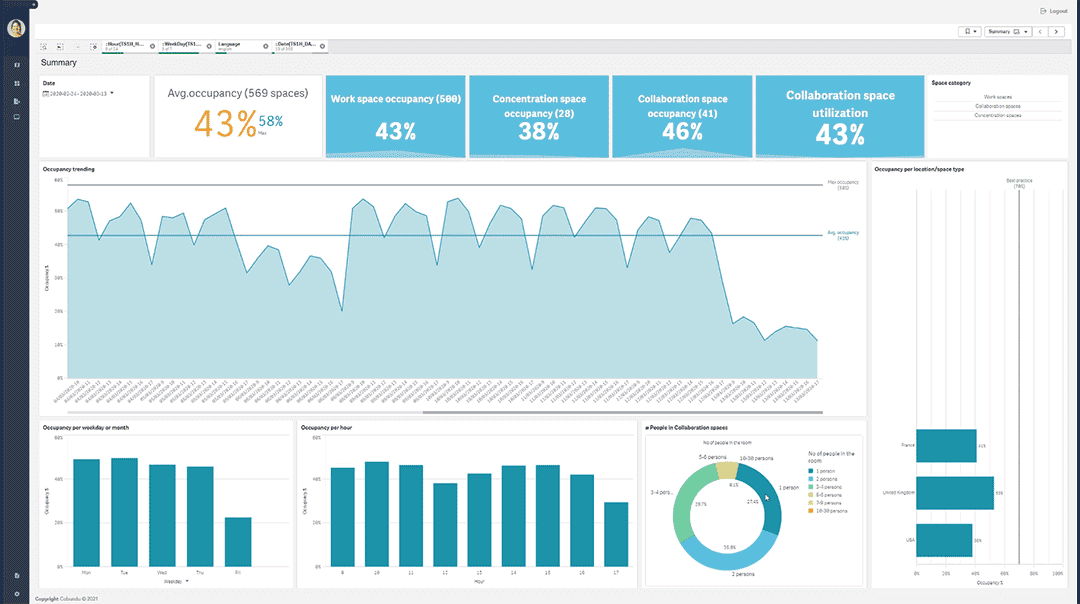This screenshot has width=1080, height=604.
Task: Filter by Collaboration spaces category
Action: (x=997, y=106)
